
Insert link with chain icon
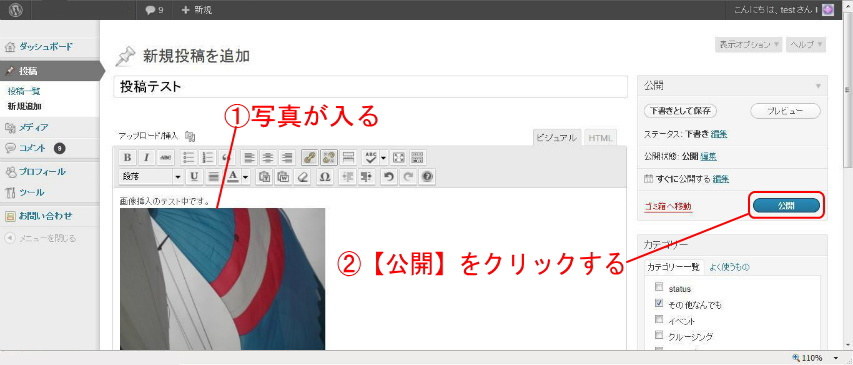coord(310,158)
